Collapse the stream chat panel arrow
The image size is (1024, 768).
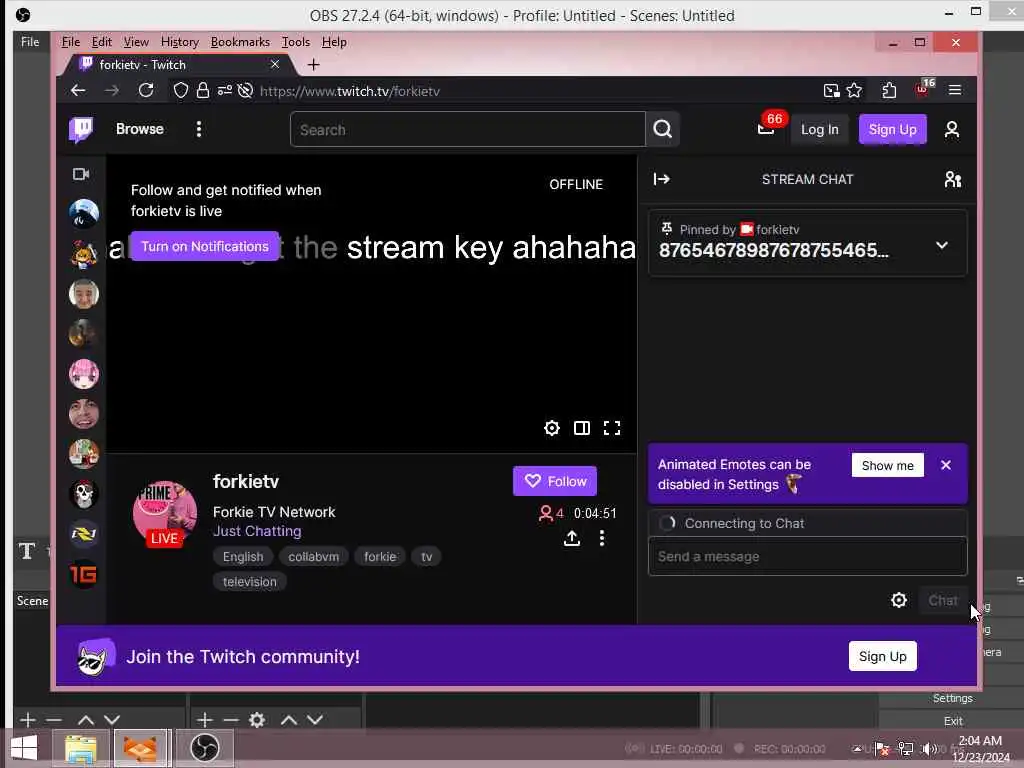(x=662, y=179)
